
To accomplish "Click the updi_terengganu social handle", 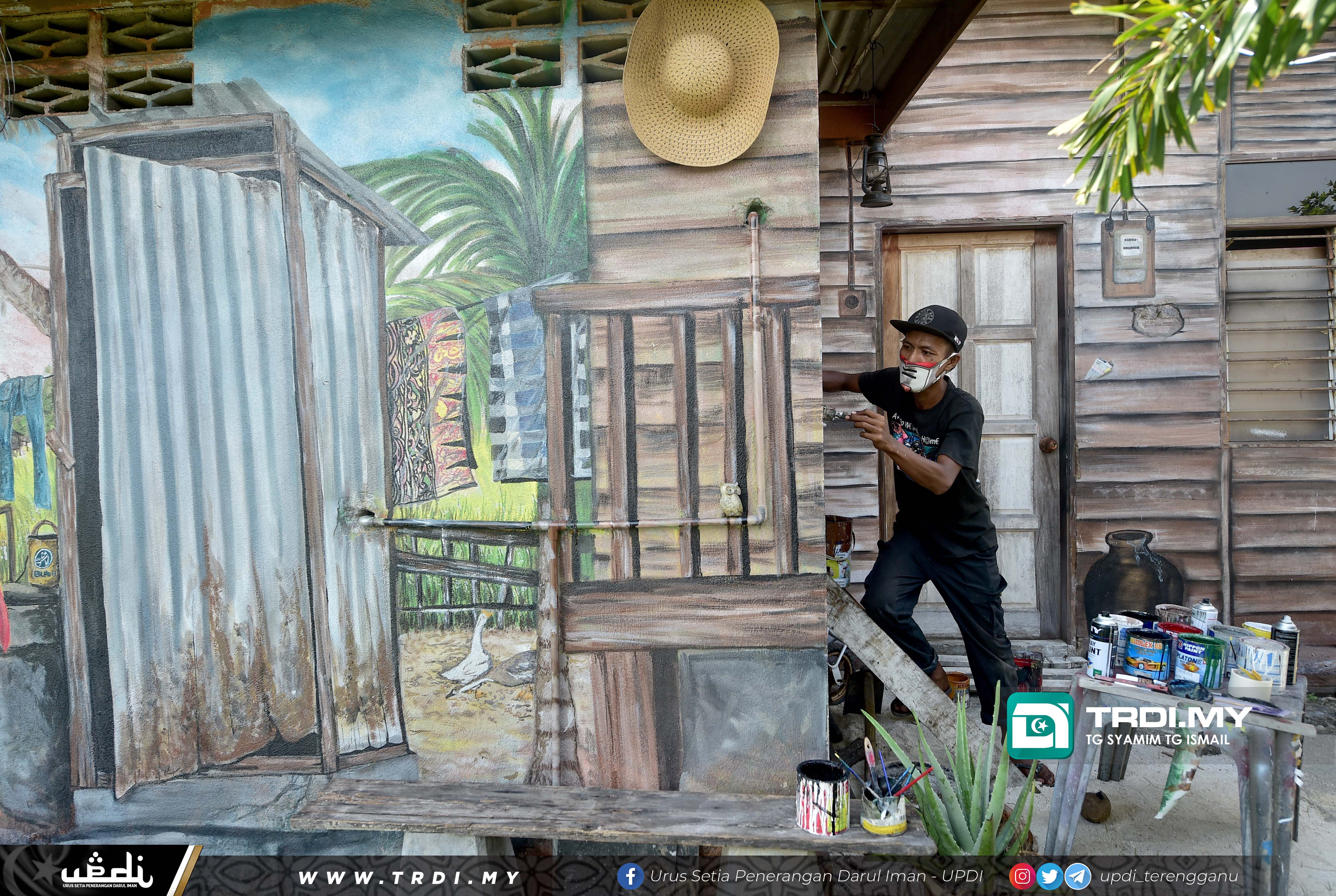I will pos(1169,876).
